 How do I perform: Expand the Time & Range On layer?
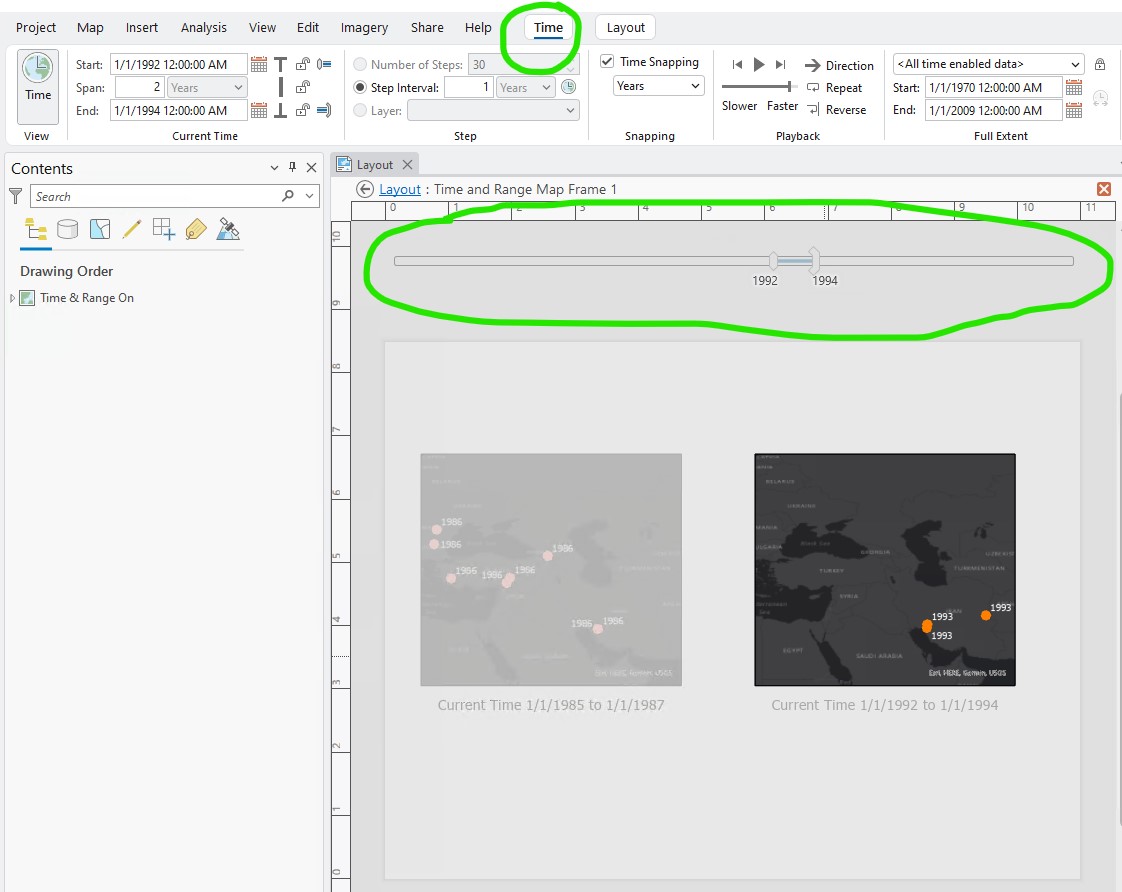14,297
